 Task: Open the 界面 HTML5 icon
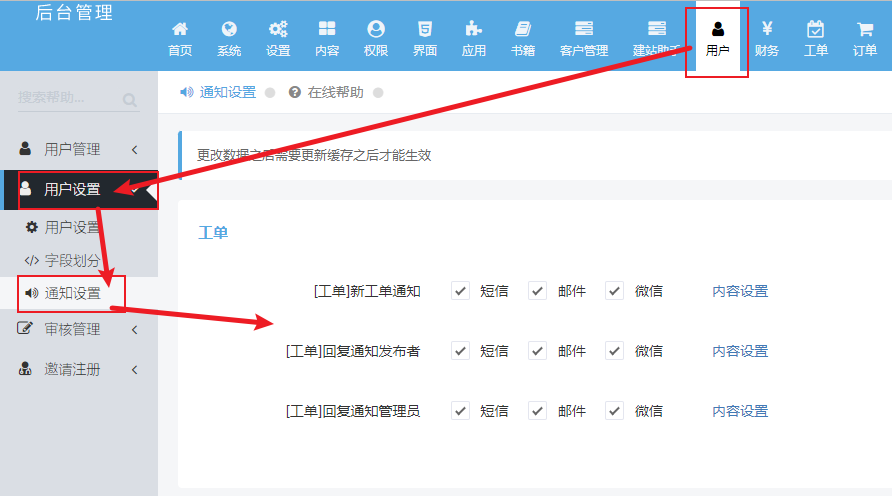point(425,28)
